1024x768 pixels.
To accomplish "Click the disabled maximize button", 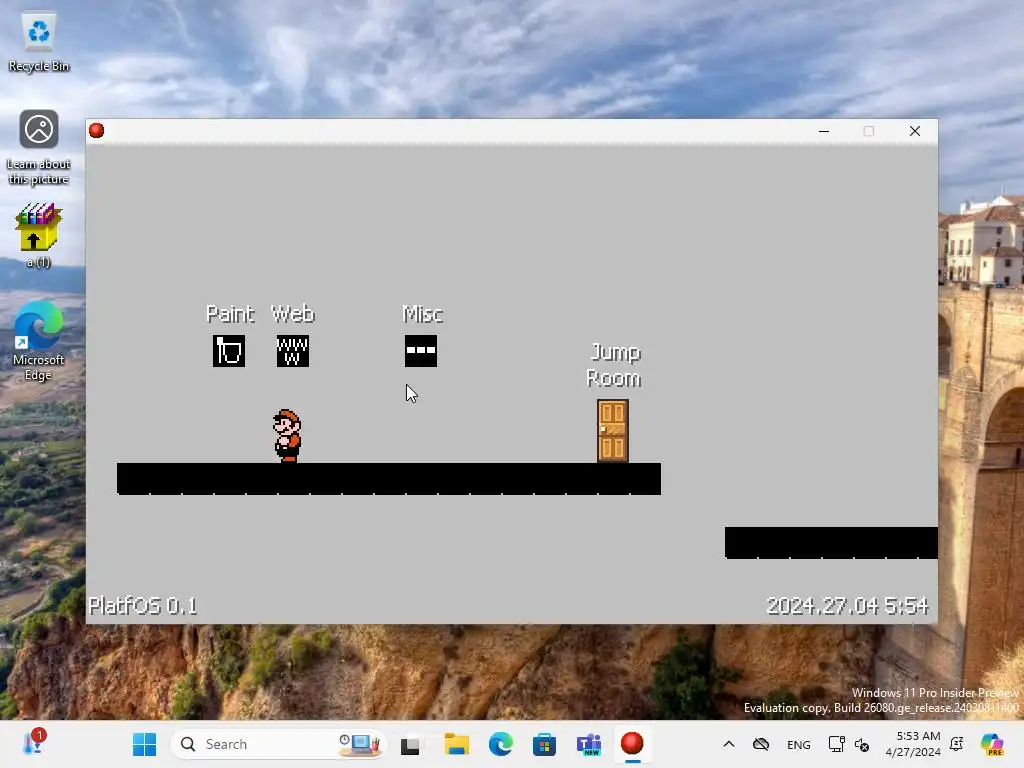I will click(x=869, y=131).
